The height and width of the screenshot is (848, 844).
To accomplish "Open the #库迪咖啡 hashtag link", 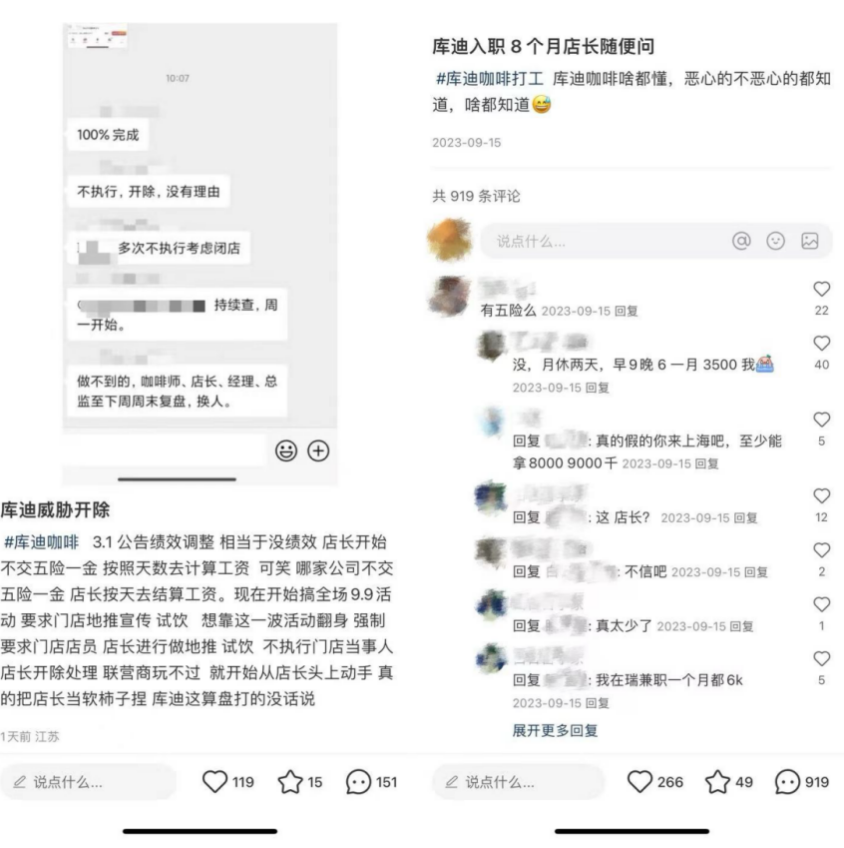I will [41, 542].
